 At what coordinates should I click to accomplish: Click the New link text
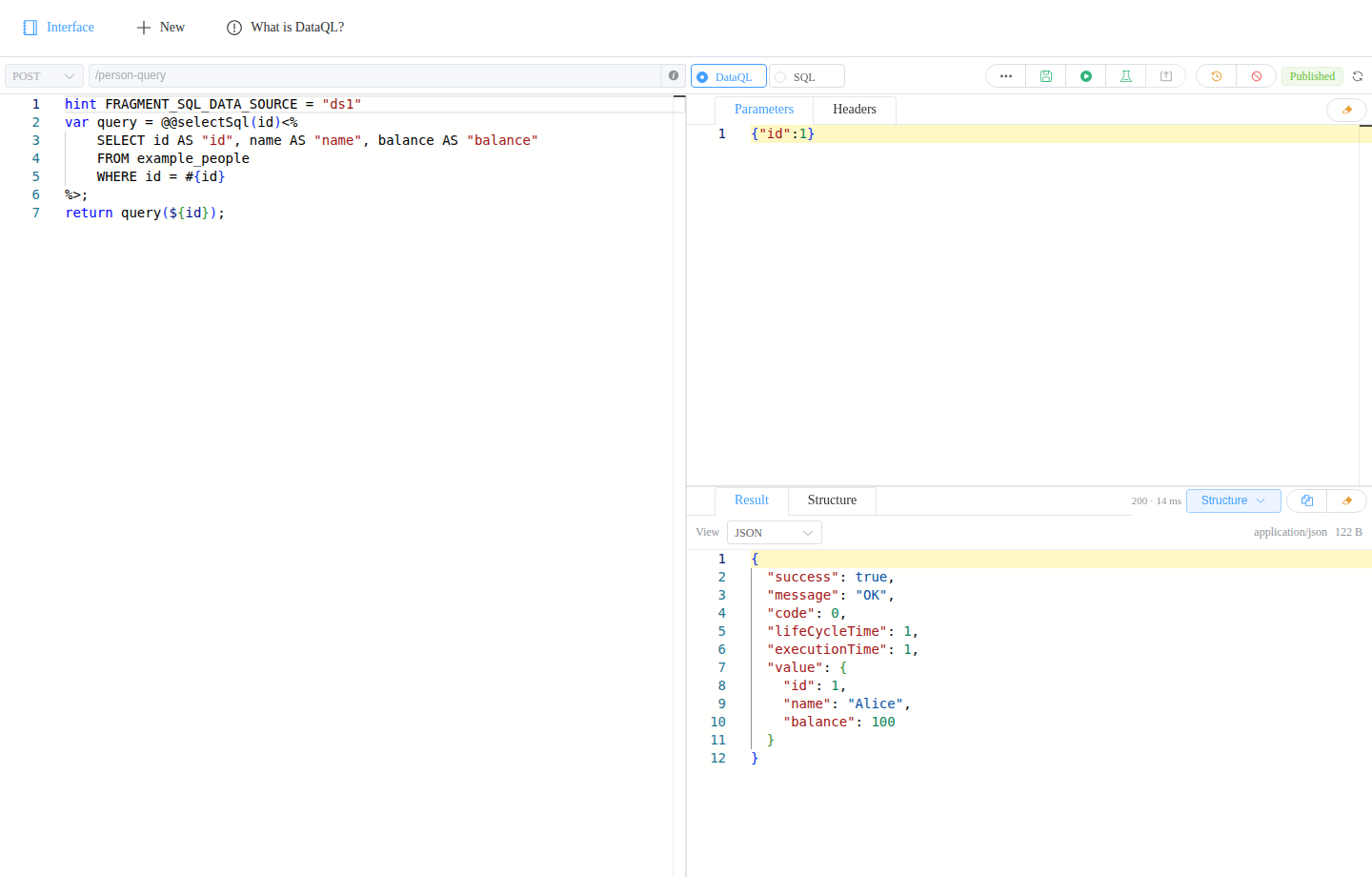click(x=172, y=28)
